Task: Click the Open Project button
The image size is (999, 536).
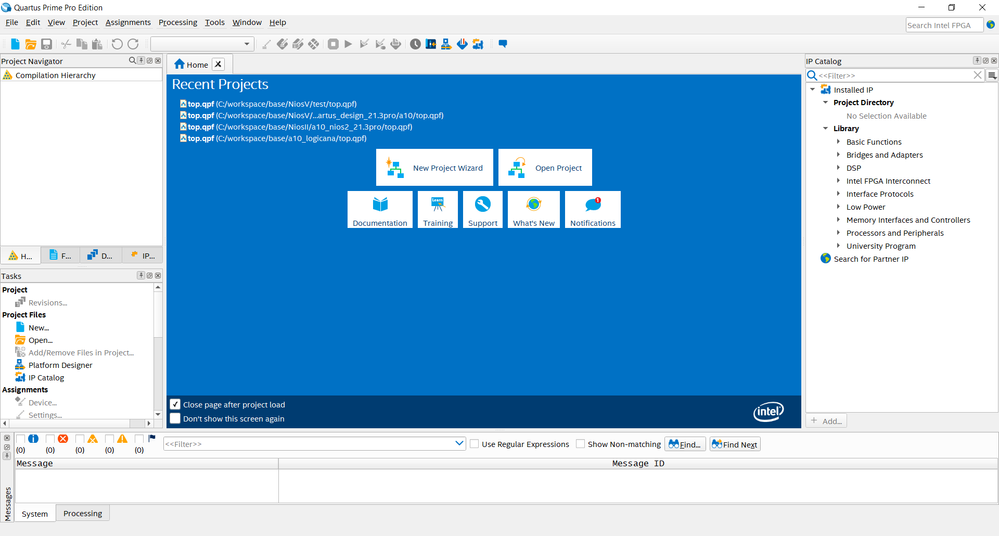Action: pyautogui.click(x=545, y=168)
